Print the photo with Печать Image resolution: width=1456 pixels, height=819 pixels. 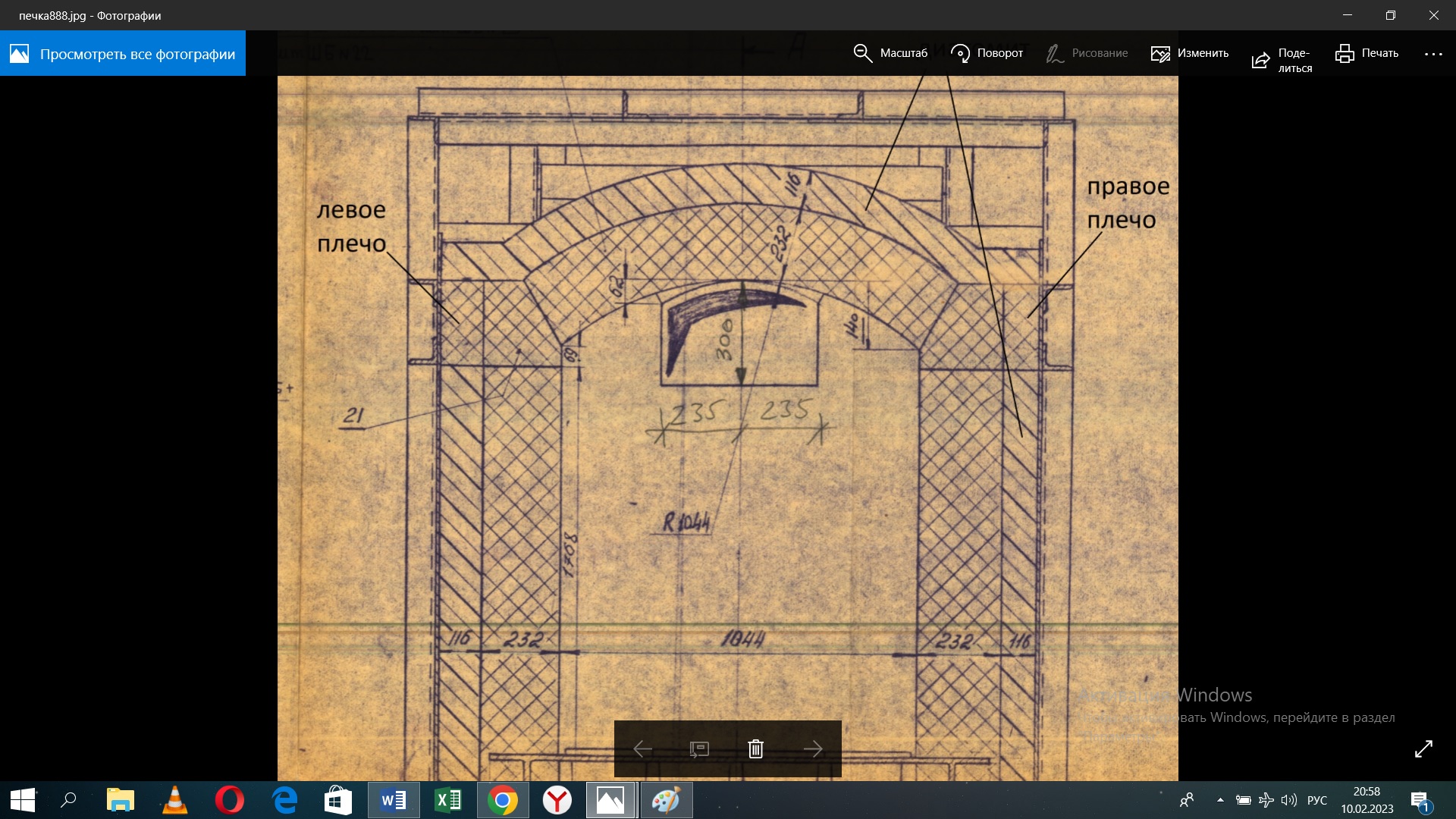[x=1367, y=53]
